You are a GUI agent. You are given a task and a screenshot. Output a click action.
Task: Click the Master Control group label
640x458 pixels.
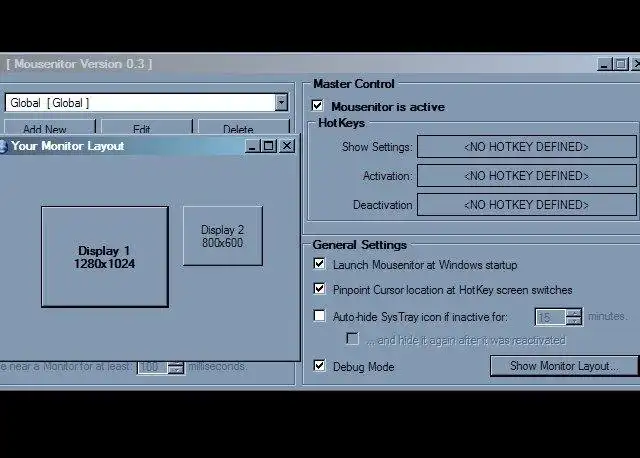(x=353, y=84)
